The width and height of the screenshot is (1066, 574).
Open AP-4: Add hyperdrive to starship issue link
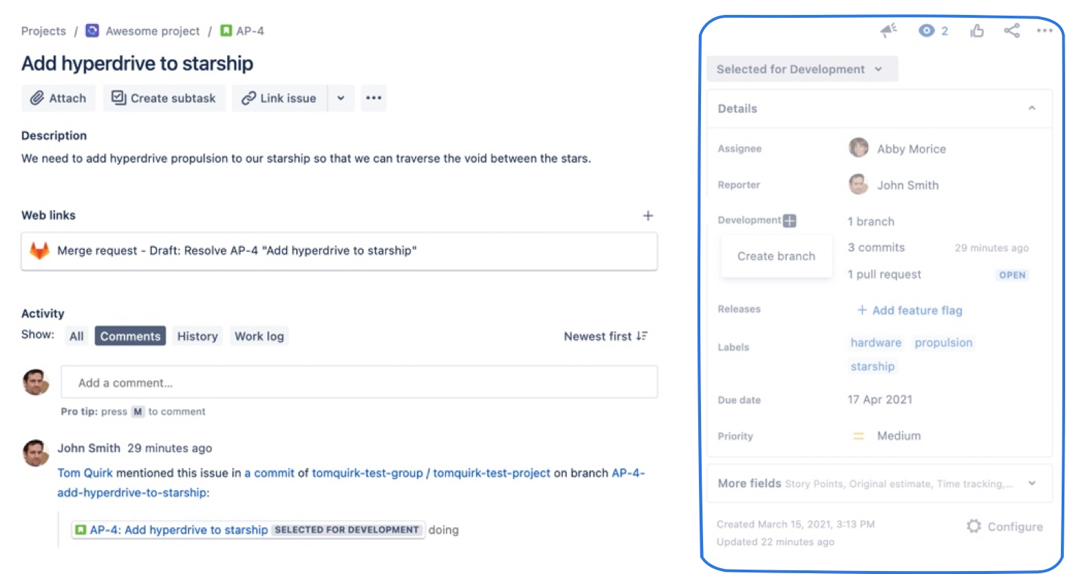pos(179,530)
